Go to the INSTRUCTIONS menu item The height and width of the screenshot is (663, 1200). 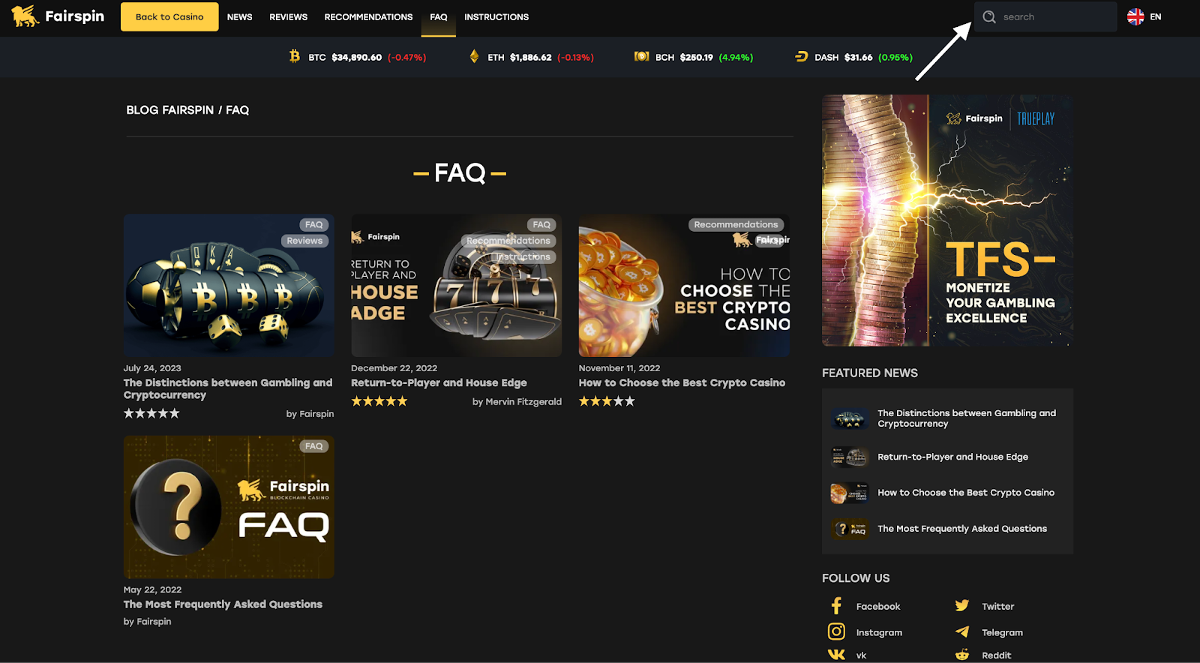pyautogui.click(x=496, y=17)
